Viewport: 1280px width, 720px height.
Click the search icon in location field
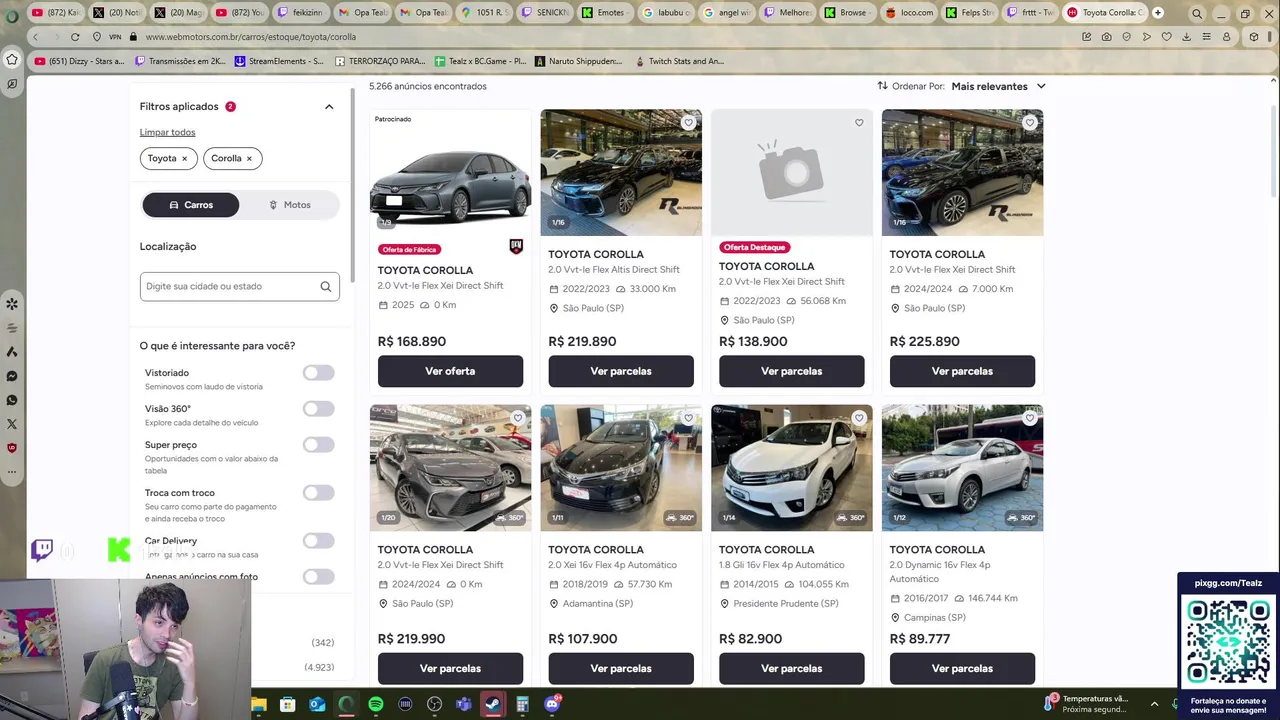click(x=325, y=287)
